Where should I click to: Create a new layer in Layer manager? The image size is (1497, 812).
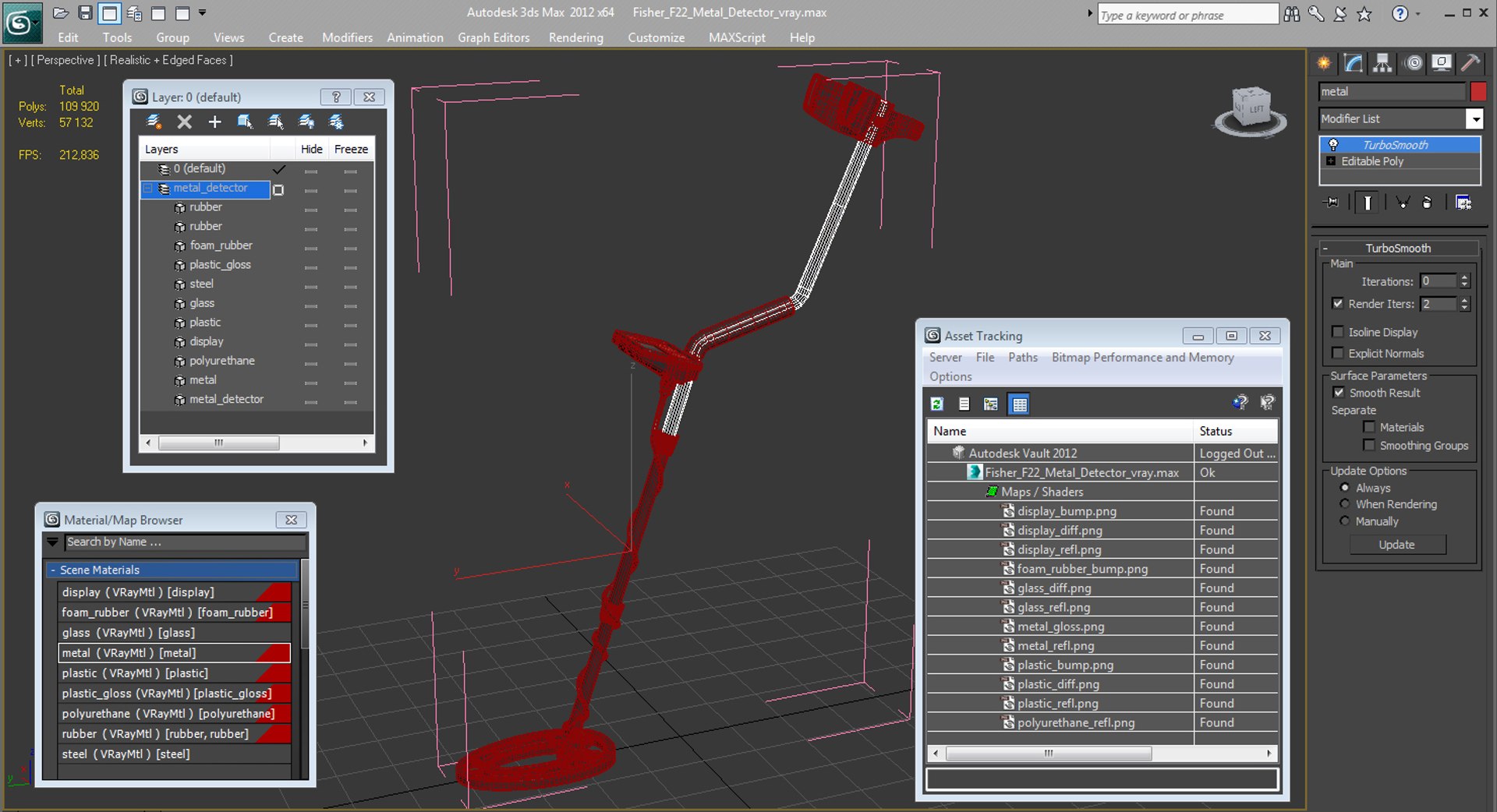154,122
